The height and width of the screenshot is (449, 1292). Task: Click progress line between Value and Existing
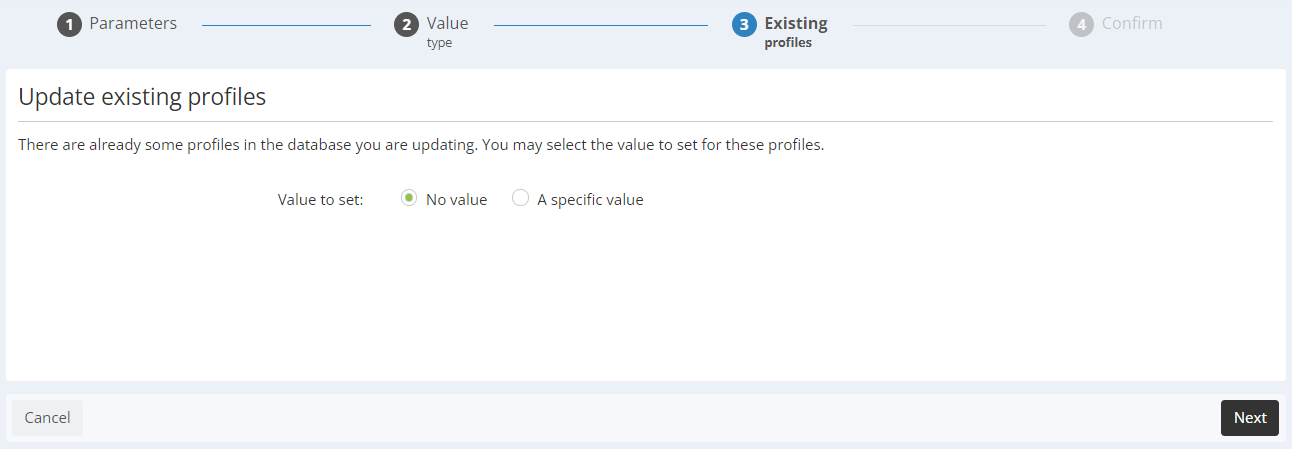(x=602, y=24)
